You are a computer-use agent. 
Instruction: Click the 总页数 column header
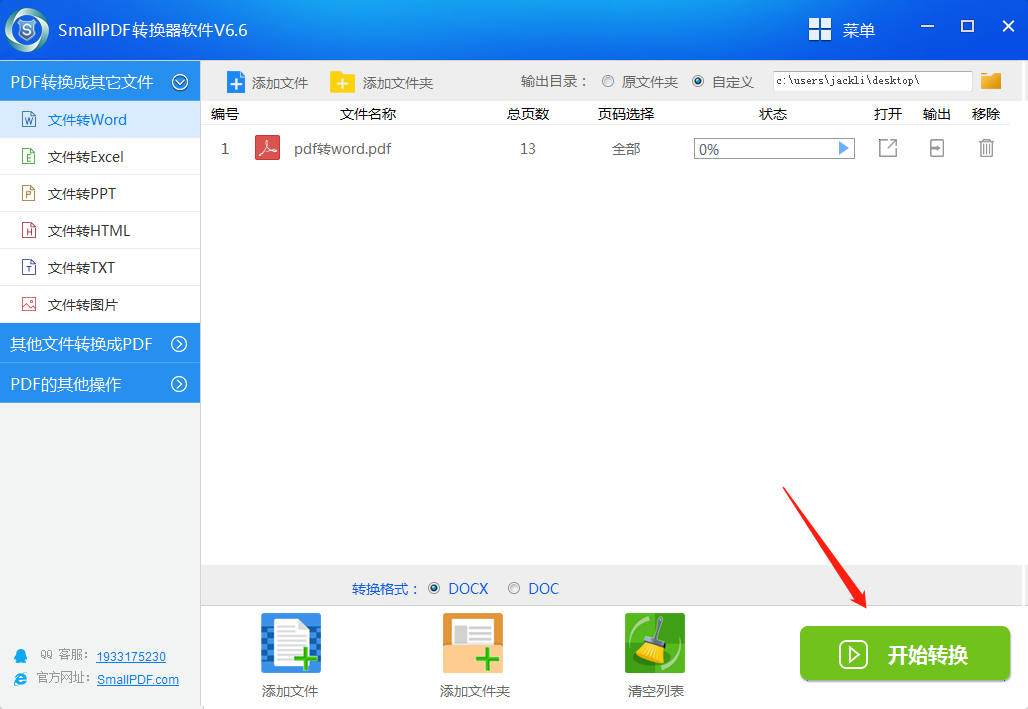[x=528, y=114]
